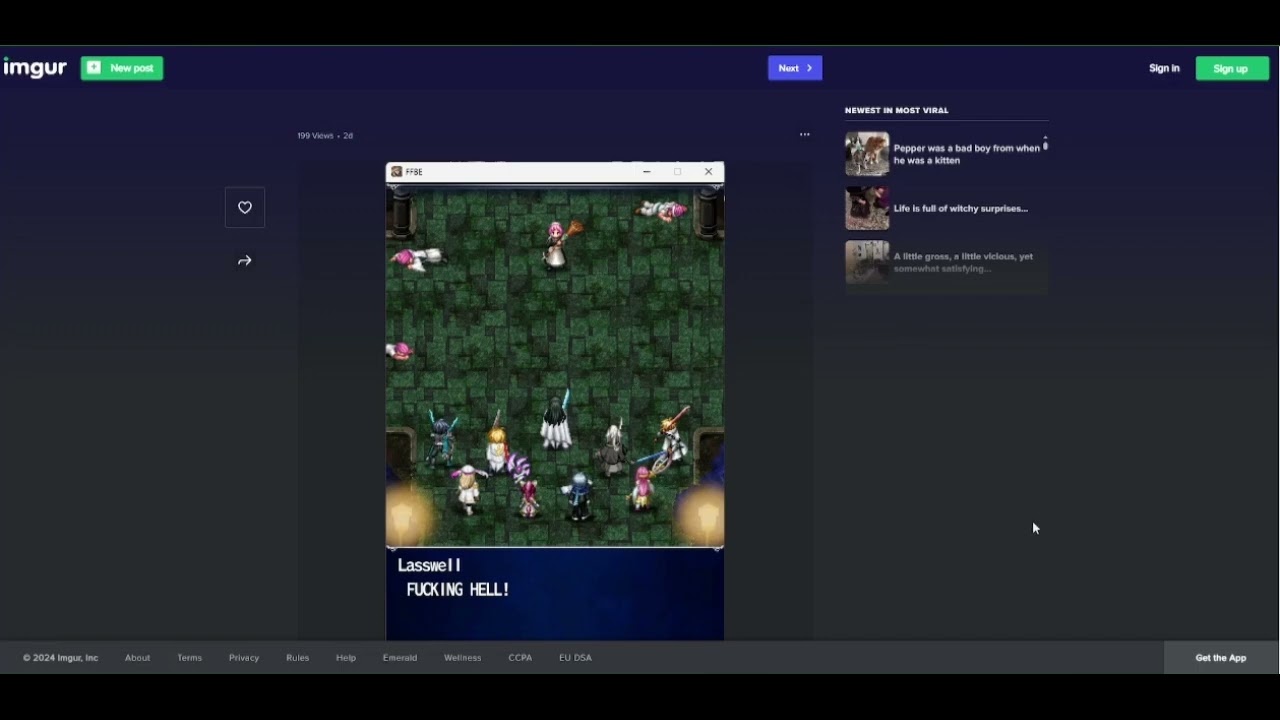The height and width of the screenshot is (720, 1280).
Task: Close the FFBE window
Action: coord(709,172)
